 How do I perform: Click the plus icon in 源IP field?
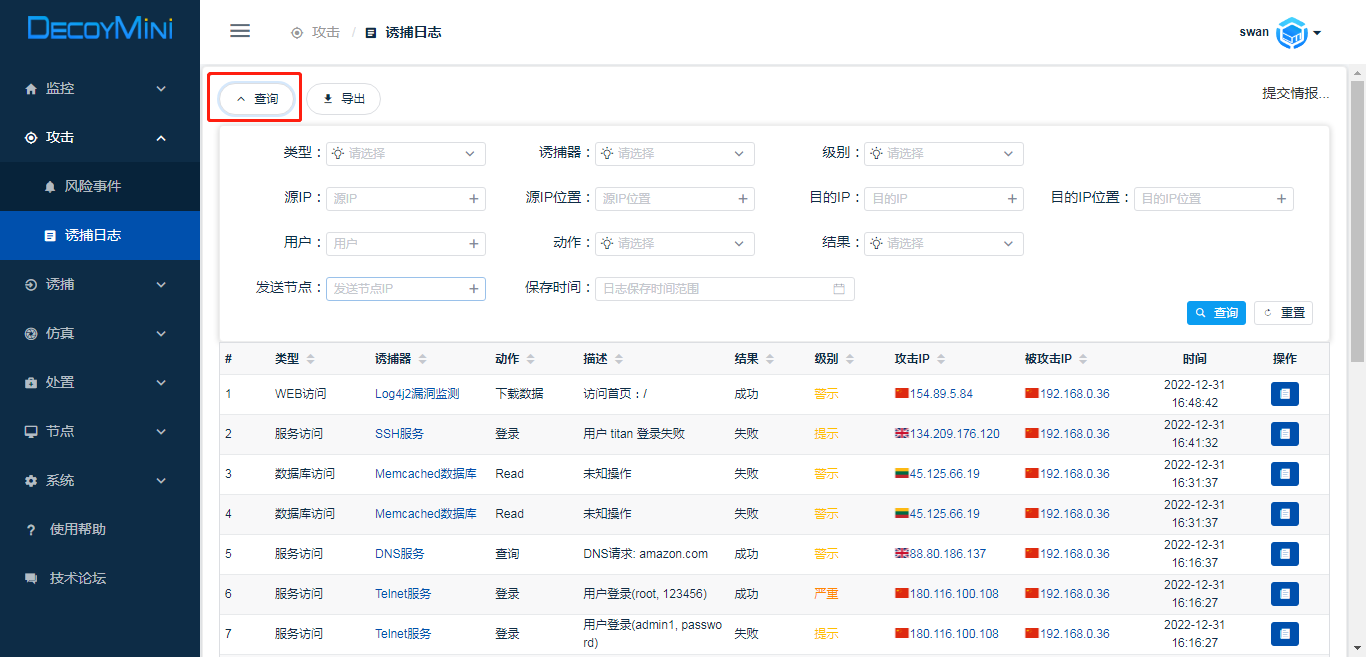point(474,199)
